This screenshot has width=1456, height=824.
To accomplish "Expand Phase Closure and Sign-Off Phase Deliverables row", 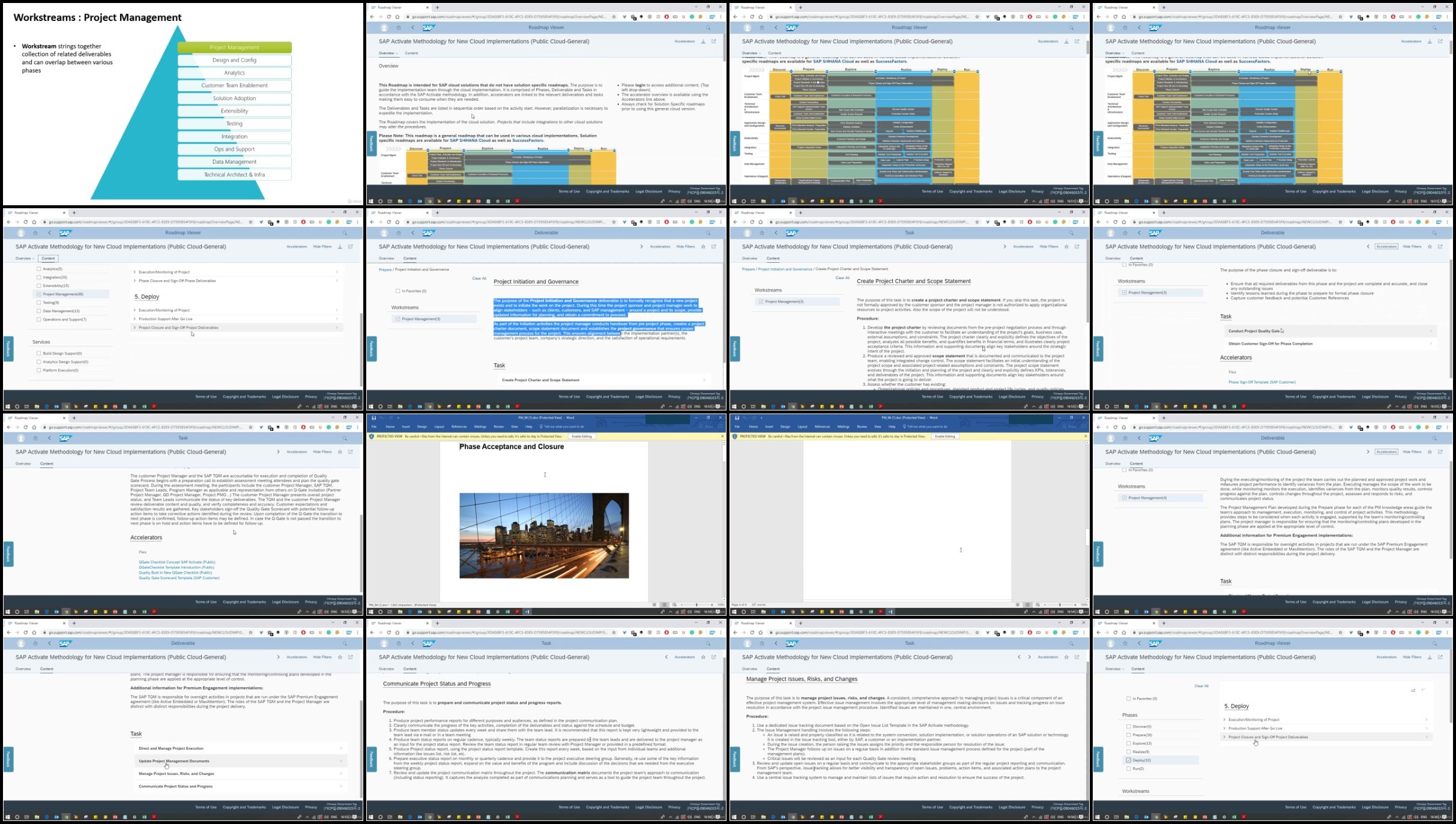I will [237, 281].
